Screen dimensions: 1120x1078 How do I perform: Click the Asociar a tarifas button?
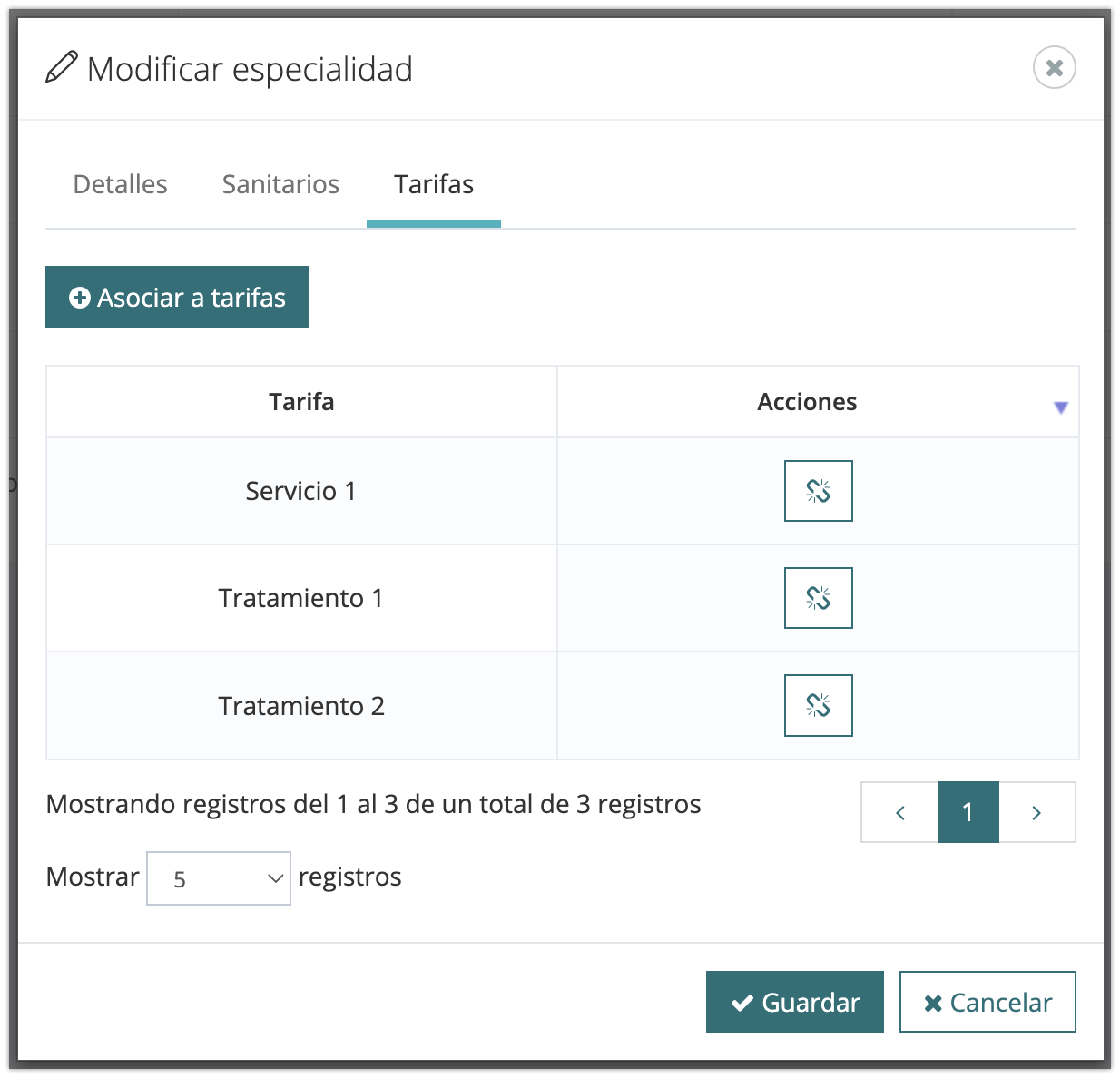(178, 298)
